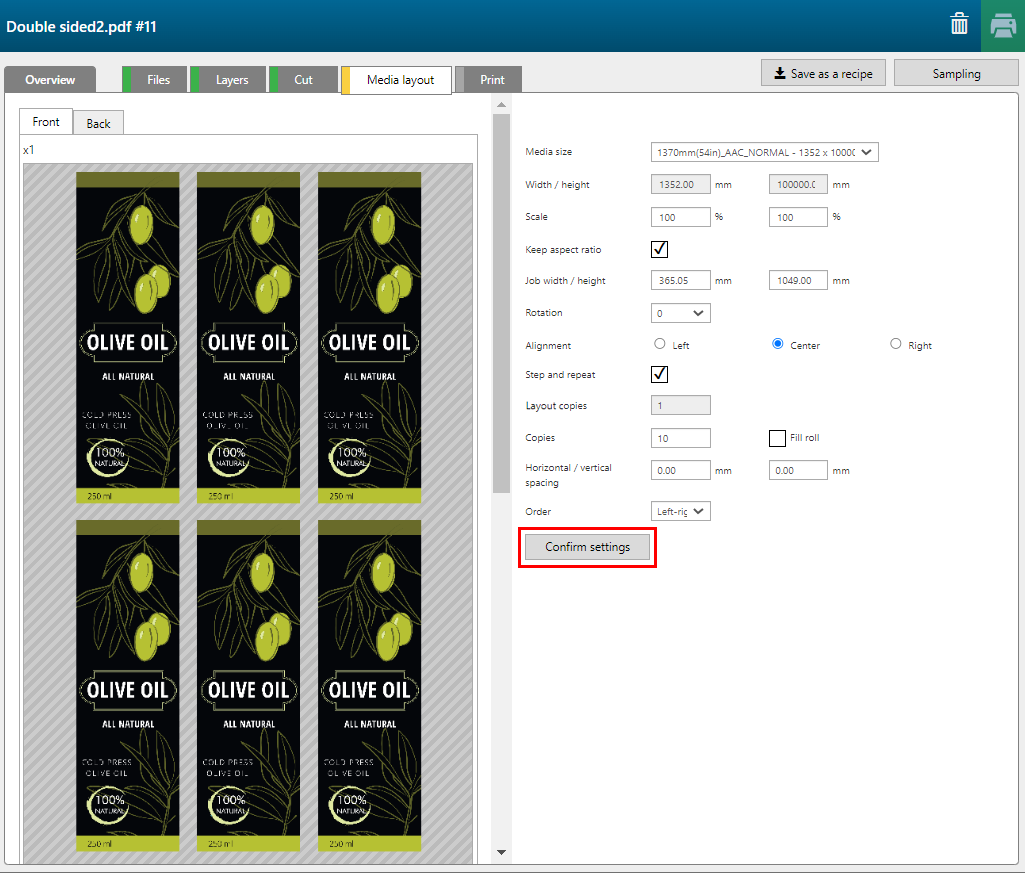Toggle Keep aspect ratio checkbox
Image resolution: width=1025 pixels, height=873 pixels.
(659, 249)
